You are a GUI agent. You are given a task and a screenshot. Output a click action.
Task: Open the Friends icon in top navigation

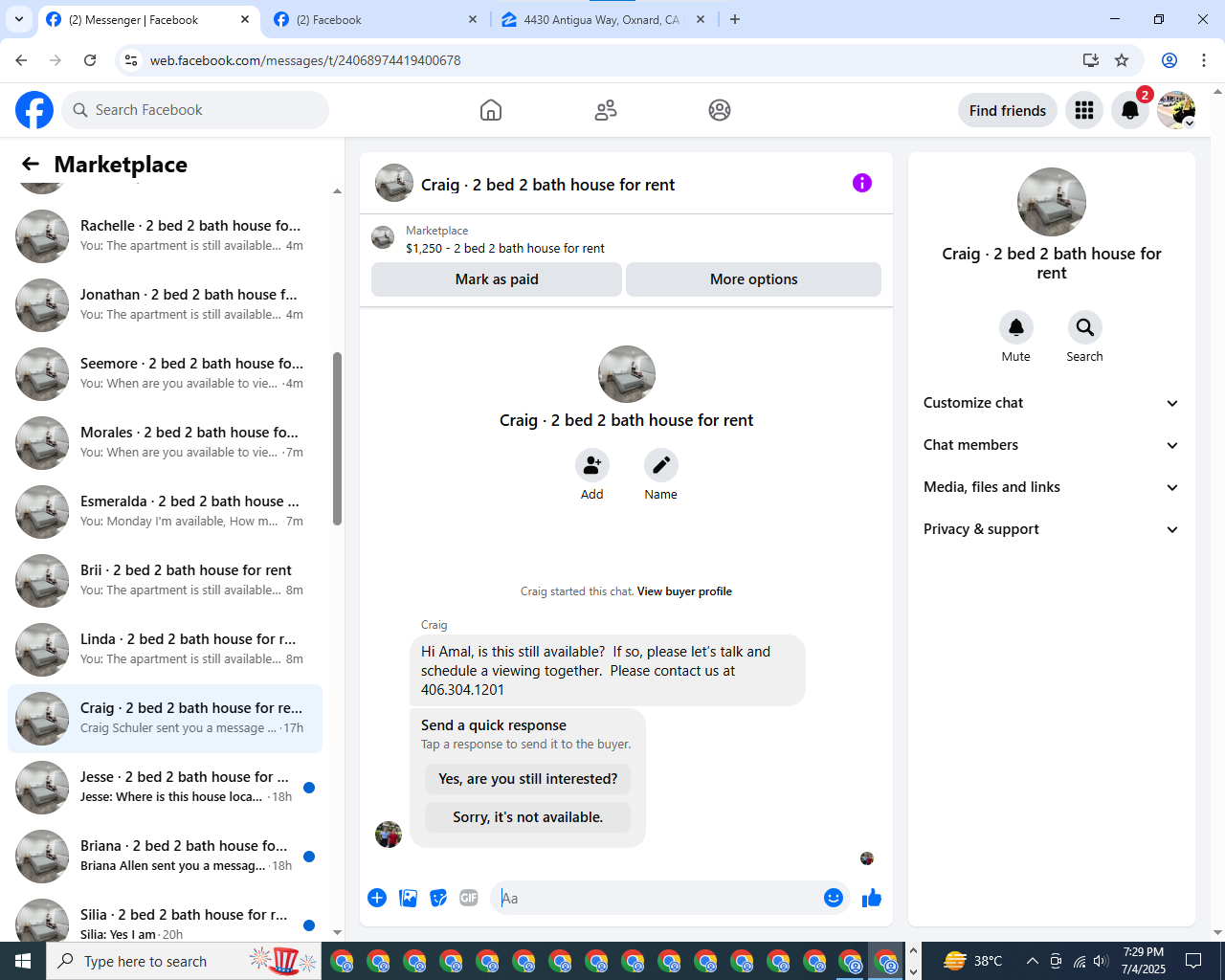click(x=606, y=110)
